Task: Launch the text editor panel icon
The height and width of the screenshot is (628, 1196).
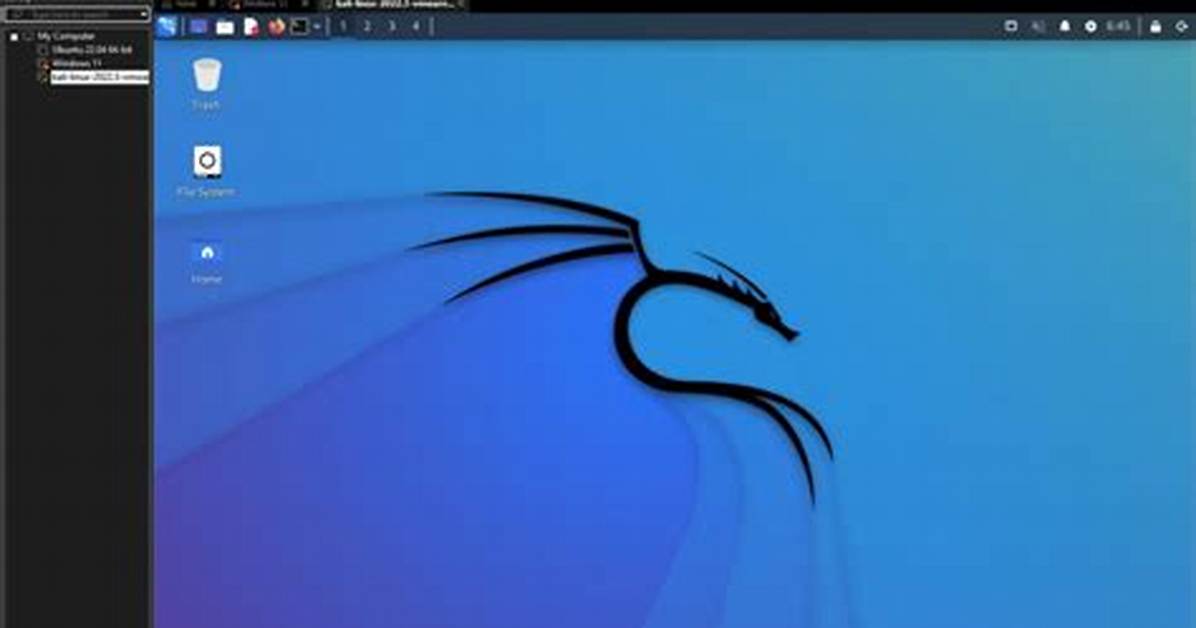Action: tap(251, 27)
